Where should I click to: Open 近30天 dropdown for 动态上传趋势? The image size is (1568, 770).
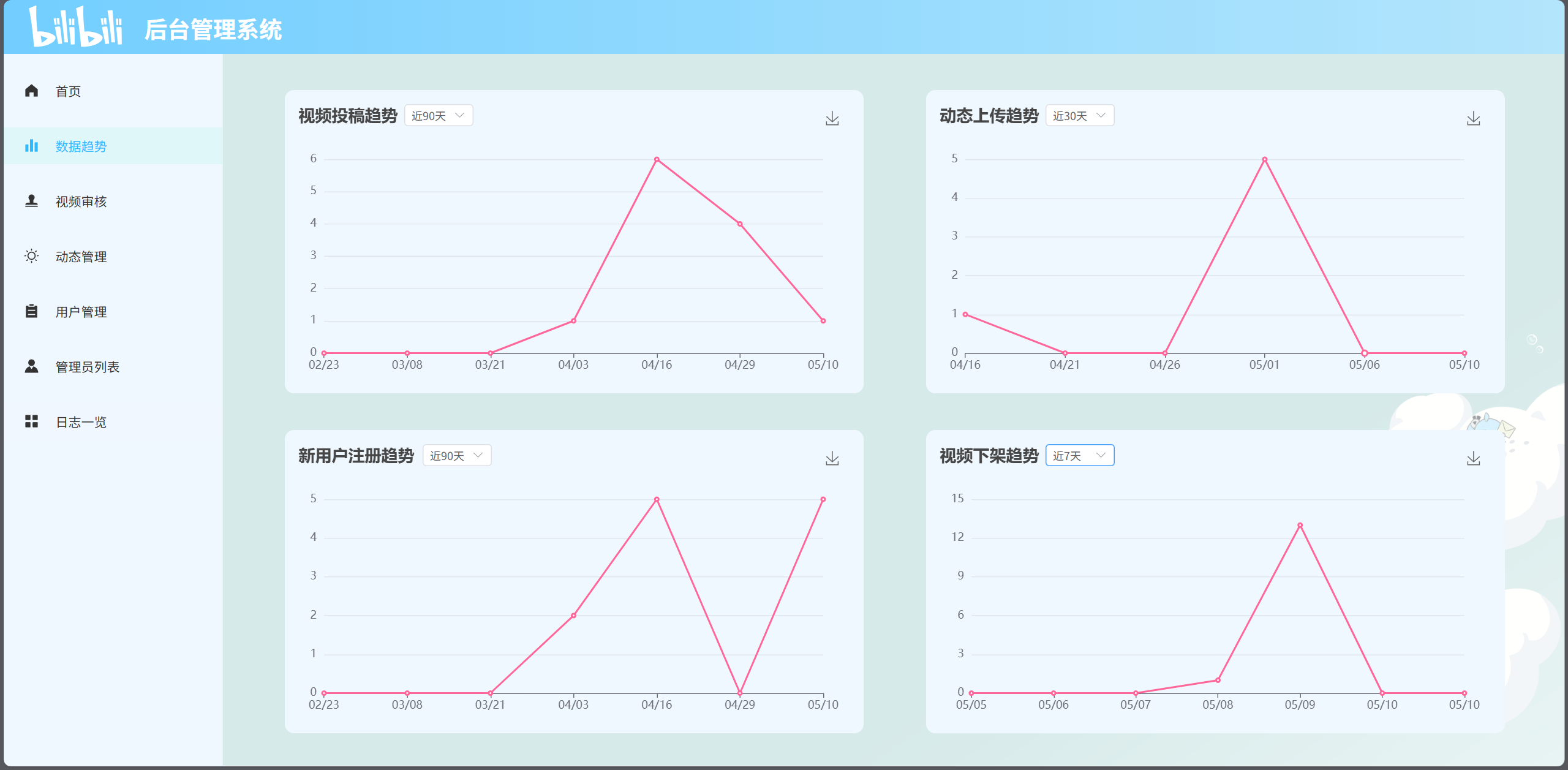[1079, 116]
